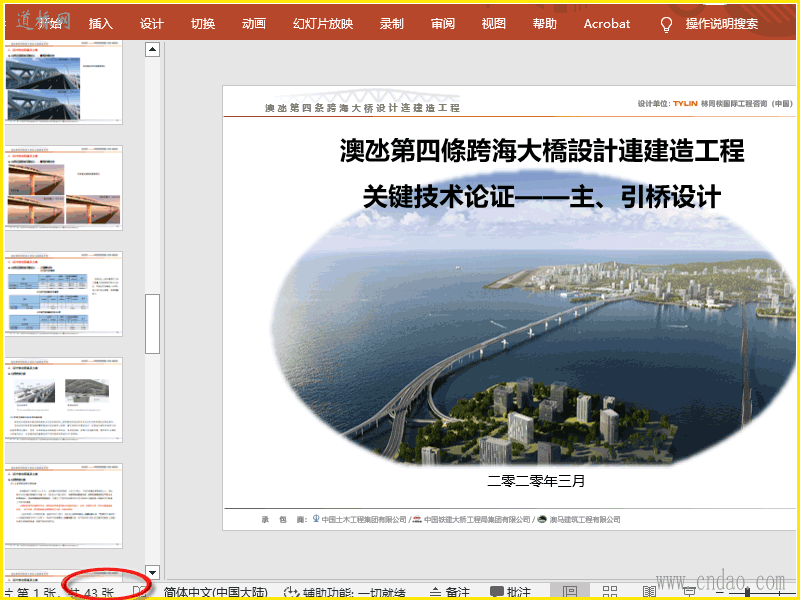Click the thumbnail pane scrollbar handle

153,323
